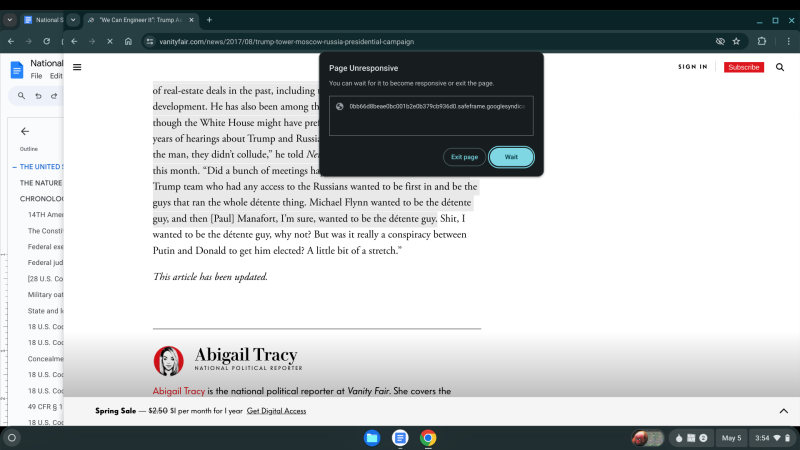Open a new tab with plus button
This screenshot has width=800, height=450.
[x=209, y=20]
